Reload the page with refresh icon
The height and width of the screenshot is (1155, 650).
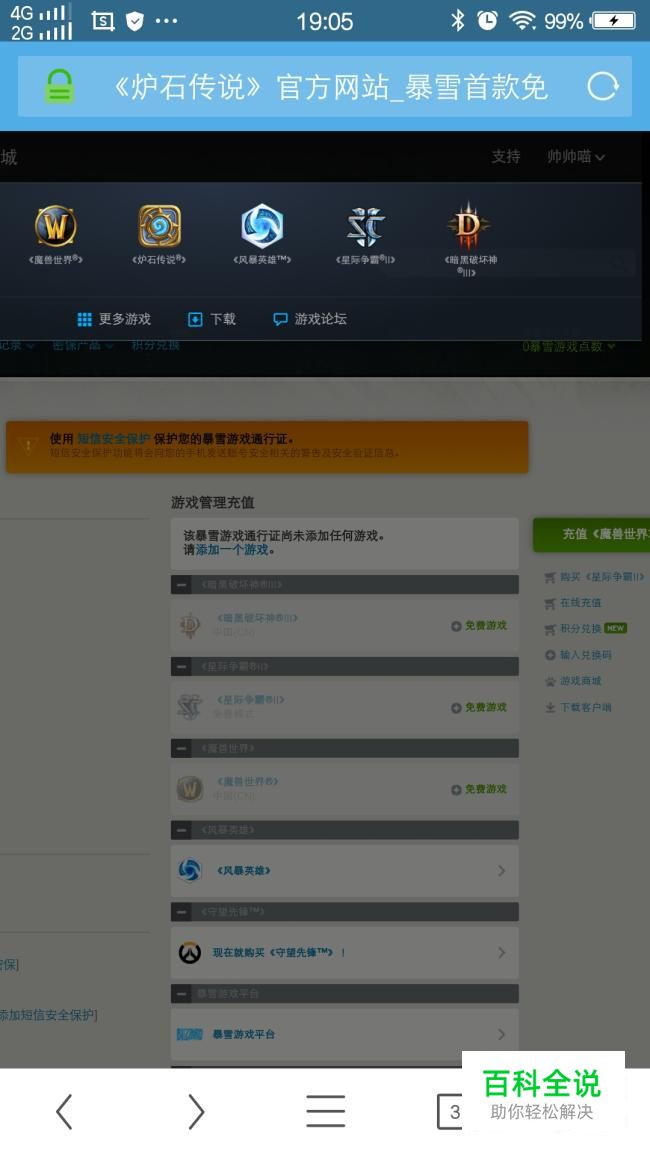coord(602,86)
